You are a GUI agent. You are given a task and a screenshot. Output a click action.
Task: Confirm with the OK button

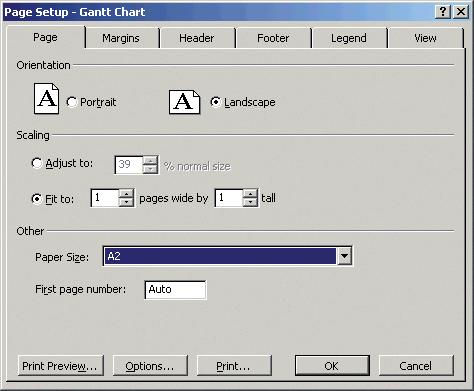tap(332, 366)
